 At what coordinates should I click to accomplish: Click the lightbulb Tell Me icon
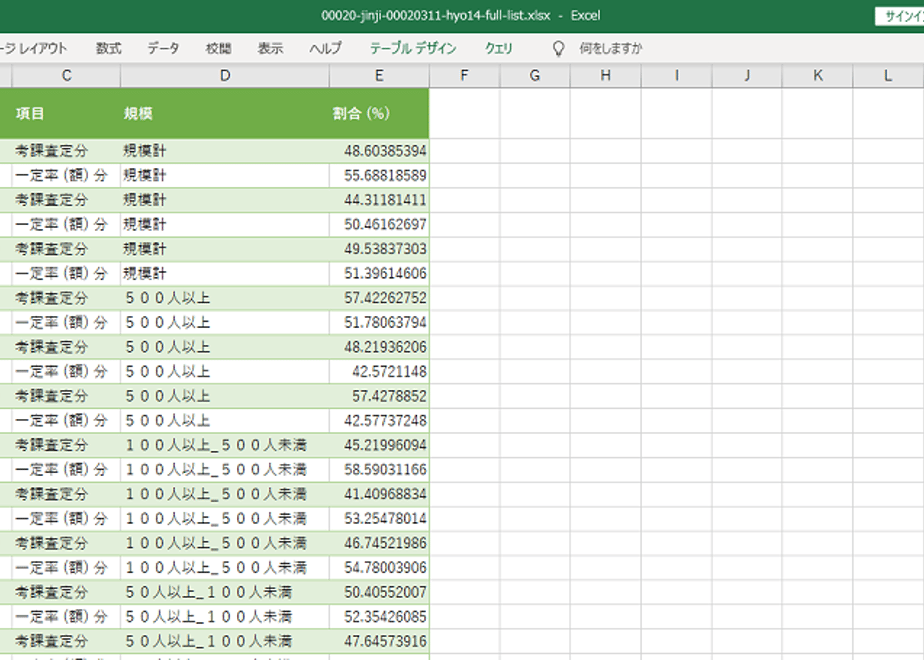pos(558,48)
